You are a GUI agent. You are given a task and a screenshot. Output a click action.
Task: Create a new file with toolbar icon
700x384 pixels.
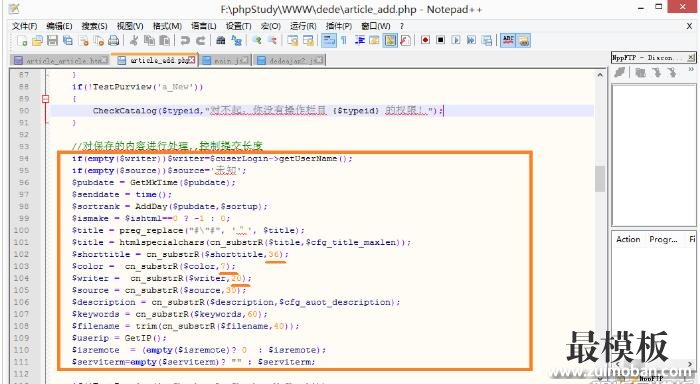pos(22,41)
